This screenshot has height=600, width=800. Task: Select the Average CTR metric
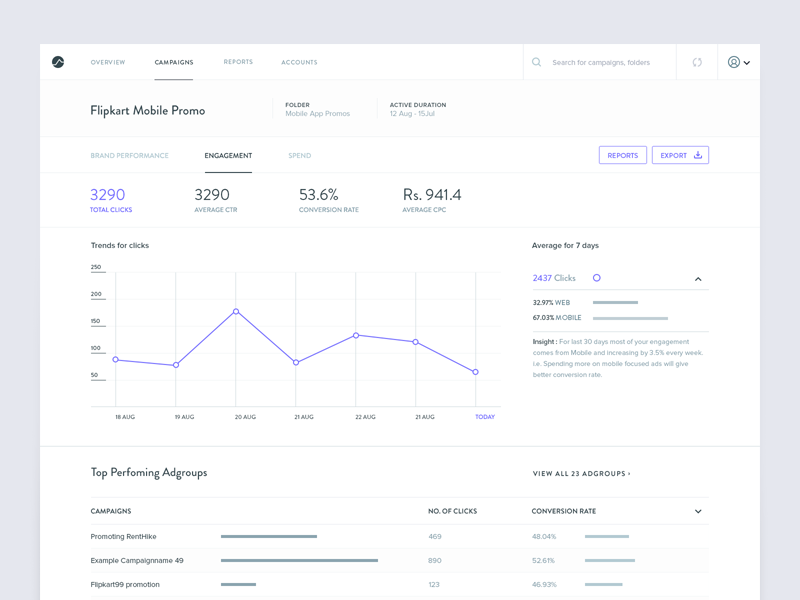(x=216, y=200)
